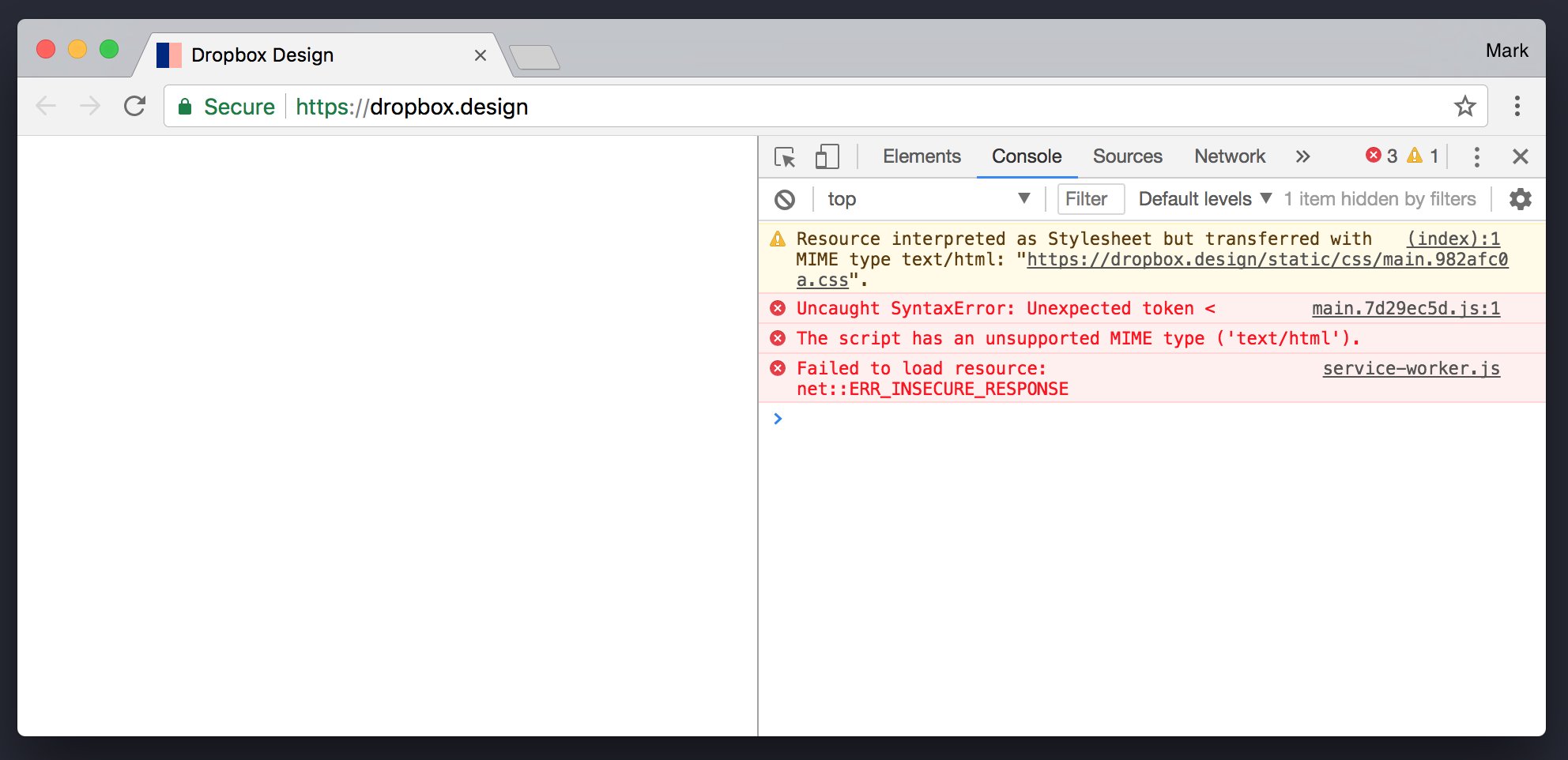Show more DevTools tabs via double chevron

[x=1302, y=156]
